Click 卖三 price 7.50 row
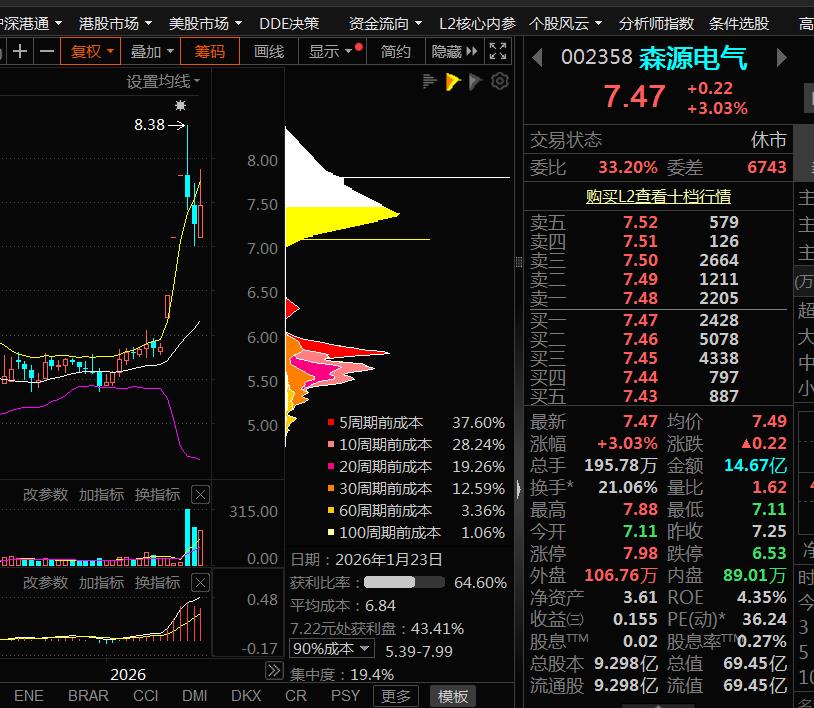 pos(658,260)
